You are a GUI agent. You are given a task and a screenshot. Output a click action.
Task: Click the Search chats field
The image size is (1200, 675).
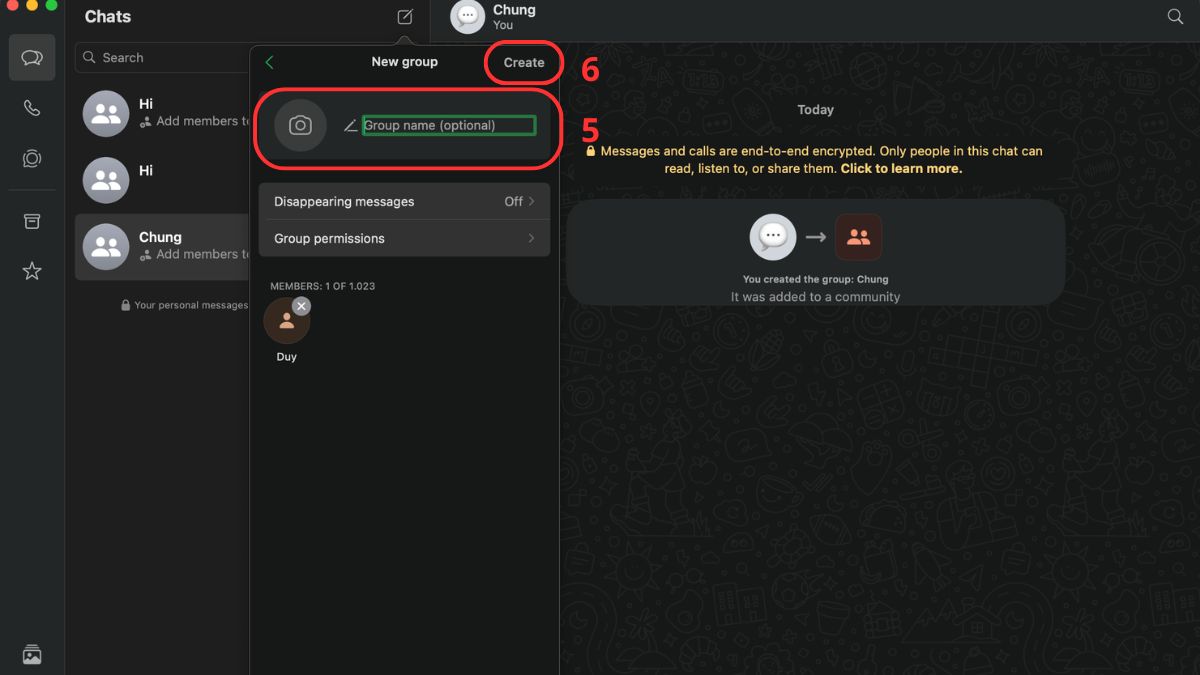[x=162, y=58]
